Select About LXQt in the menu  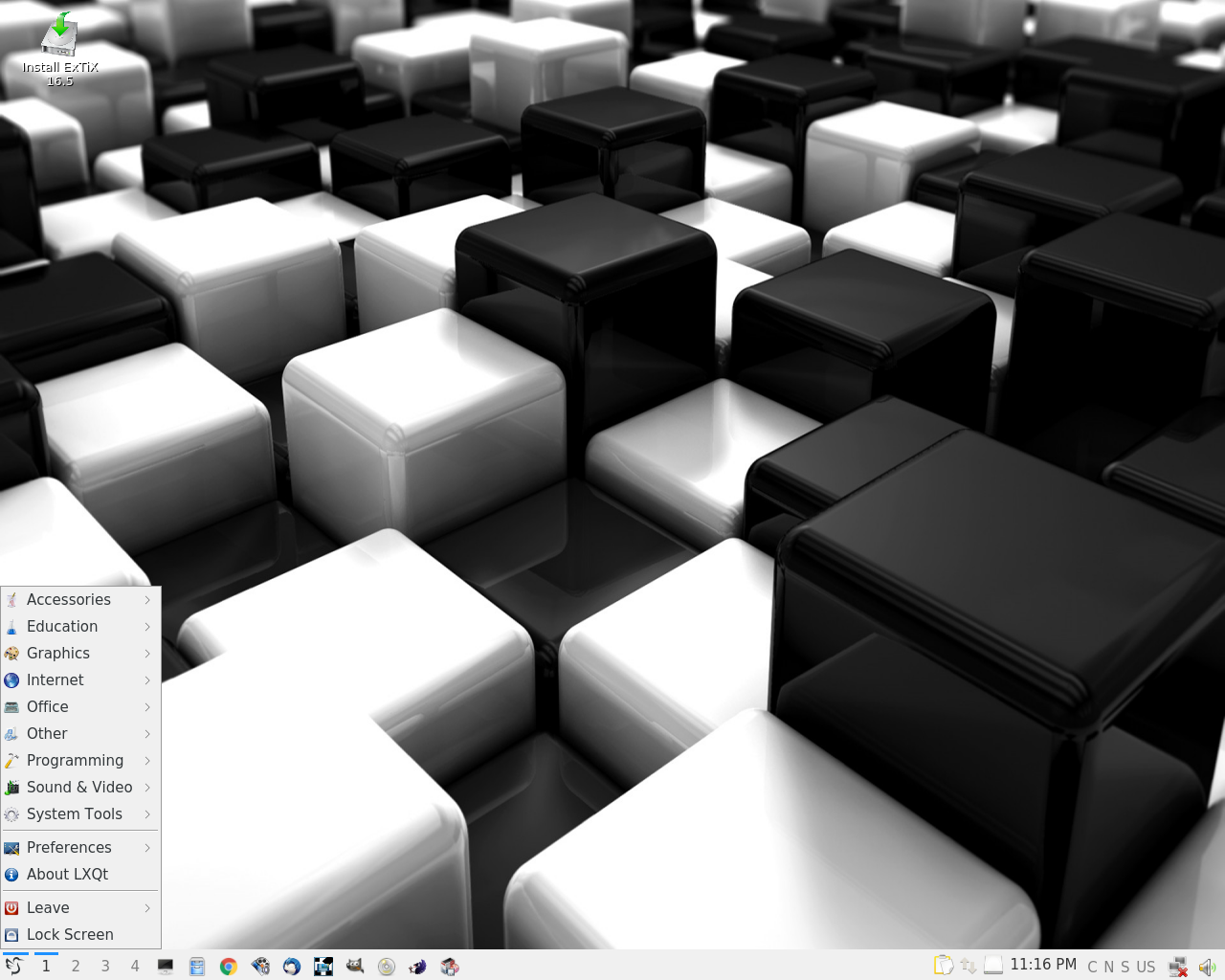[80, 875]
